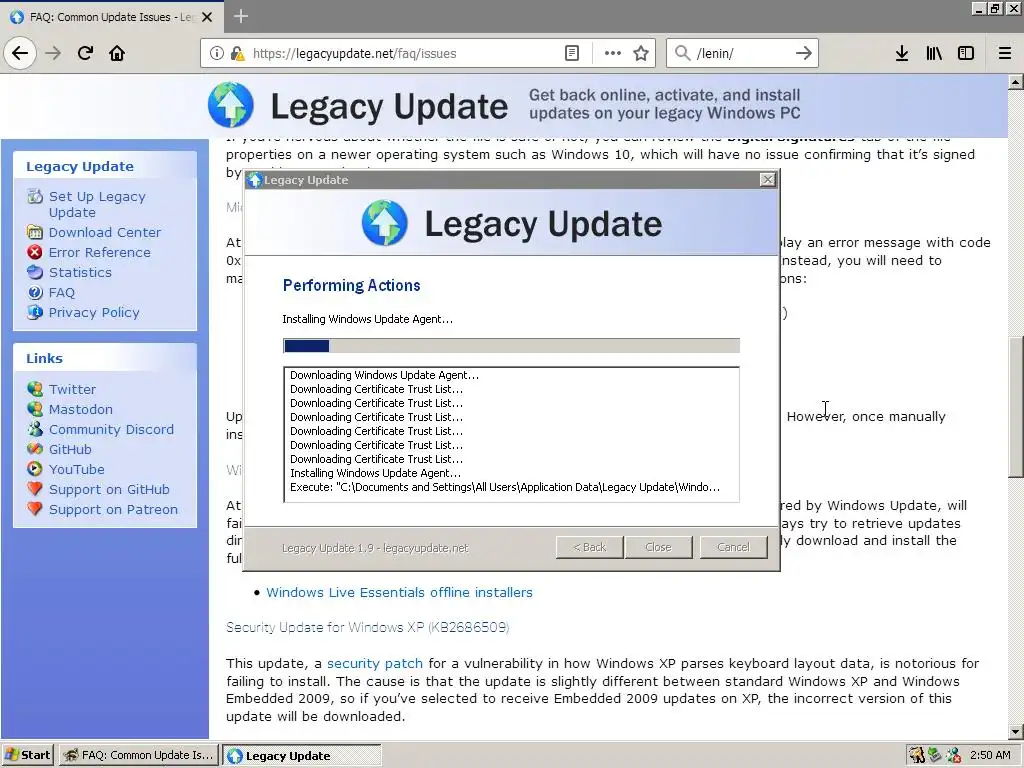The height and width of the screenshot is (768, 1024).
Task: Close the FAQ Common Update Issues tab
Action: [207, 17]
